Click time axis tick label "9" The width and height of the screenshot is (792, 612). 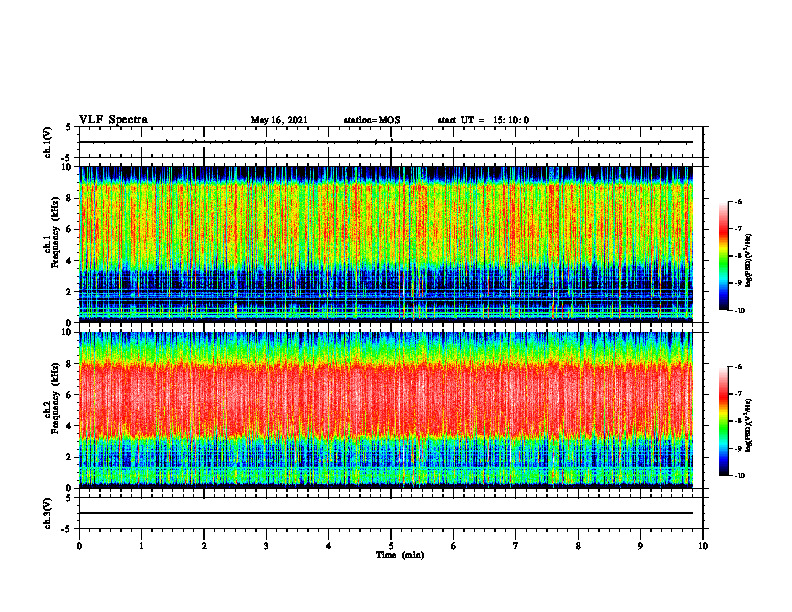(640, 546)
